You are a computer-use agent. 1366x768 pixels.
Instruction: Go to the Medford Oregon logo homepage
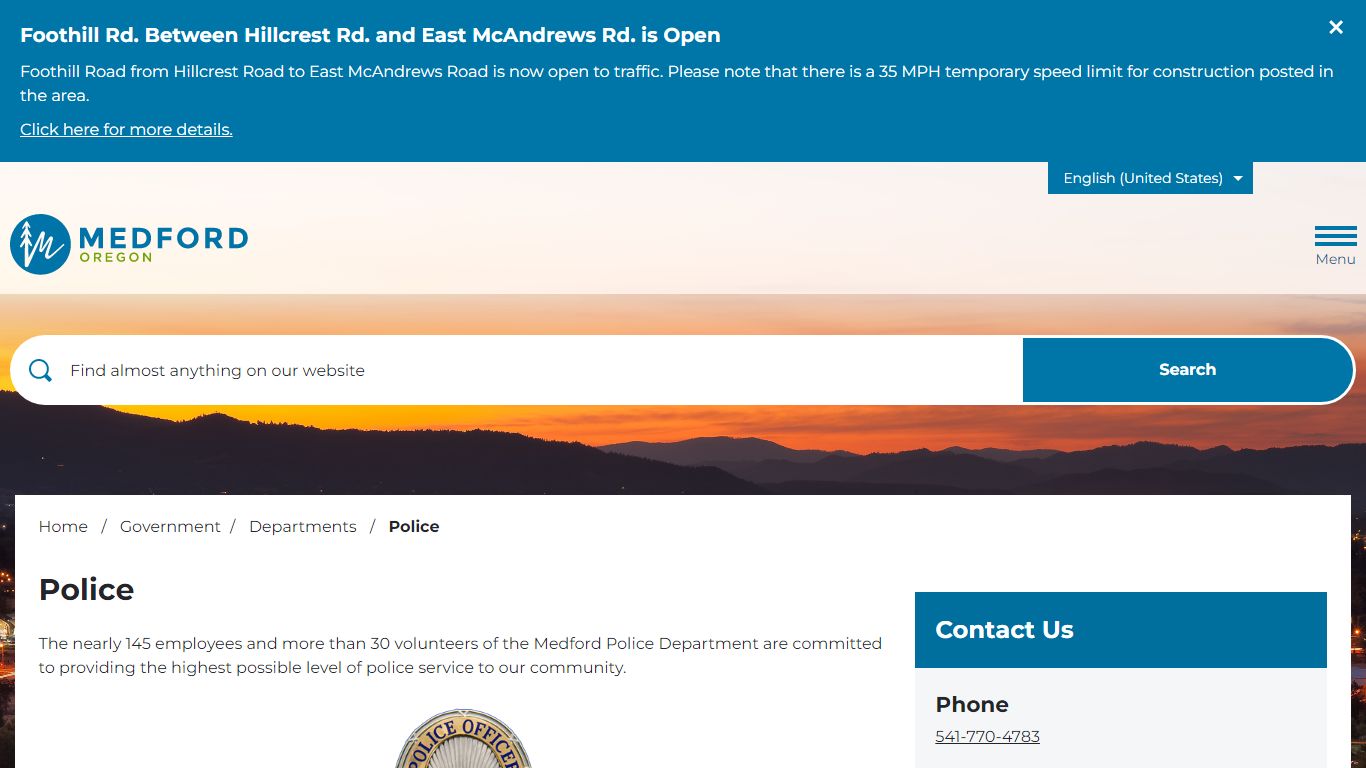pyautogui.click(x=129, y=244)
